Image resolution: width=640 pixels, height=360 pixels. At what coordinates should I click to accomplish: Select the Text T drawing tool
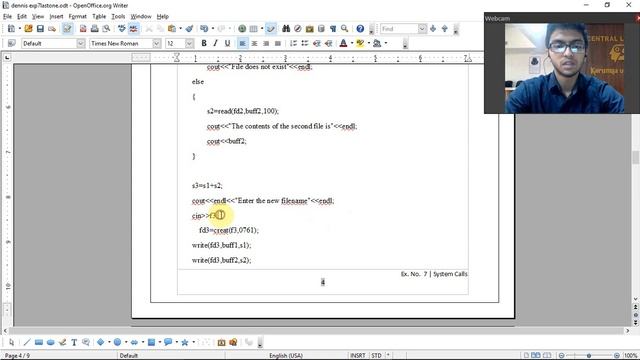pyautogui.click(x=74, y=342)
